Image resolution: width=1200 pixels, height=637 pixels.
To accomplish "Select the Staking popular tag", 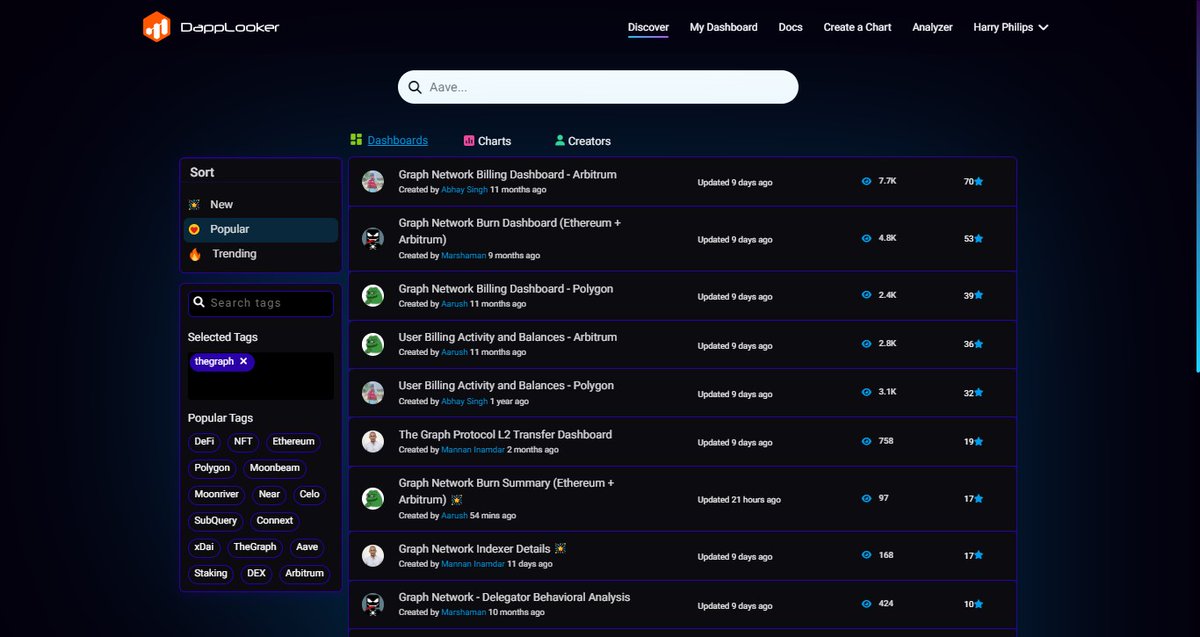I will tap(211, 573).
